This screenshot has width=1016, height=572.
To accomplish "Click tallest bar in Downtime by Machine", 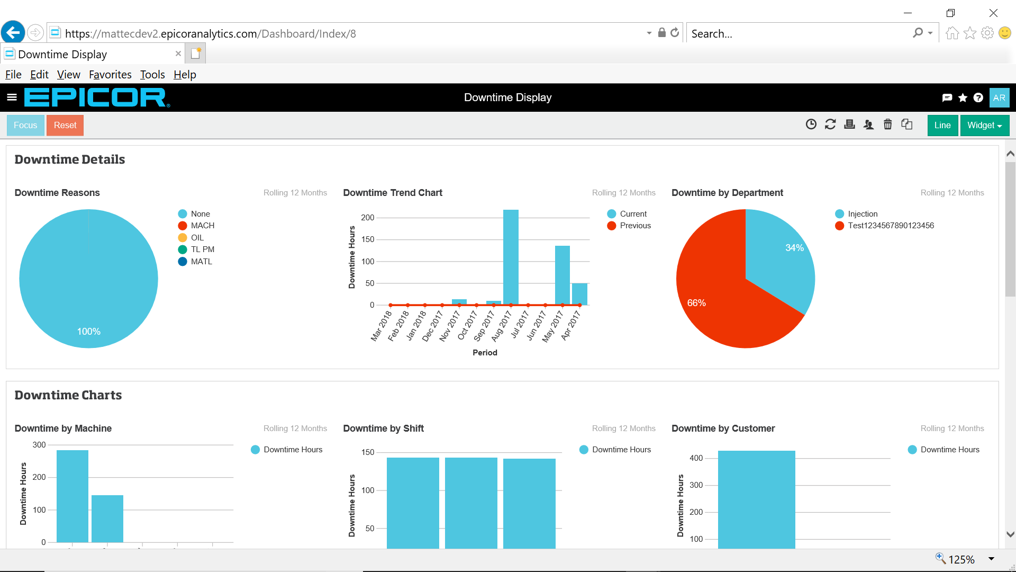I will click(72, 496).
